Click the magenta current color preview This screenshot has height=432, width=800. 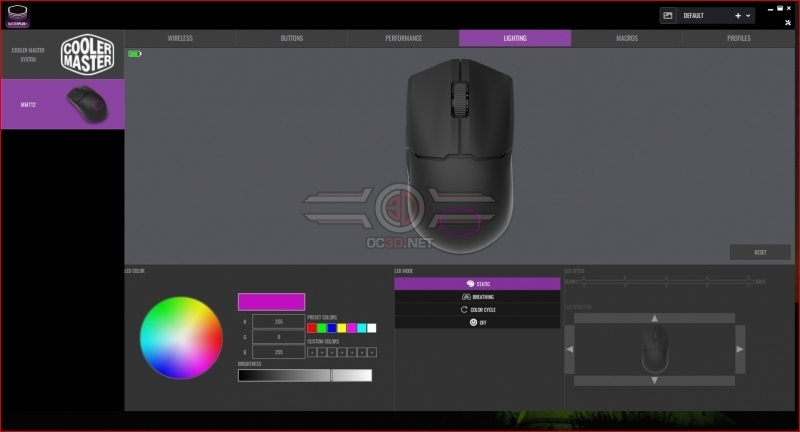[271, 302]
